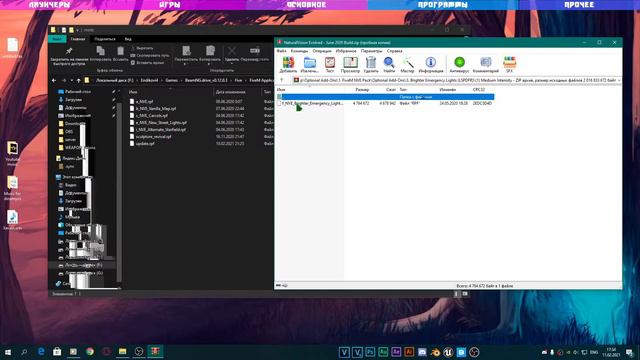The image size is (640, 360).
Task: Click the Pin to Quick Access icon in Explorer
Action: coord(69,51)
